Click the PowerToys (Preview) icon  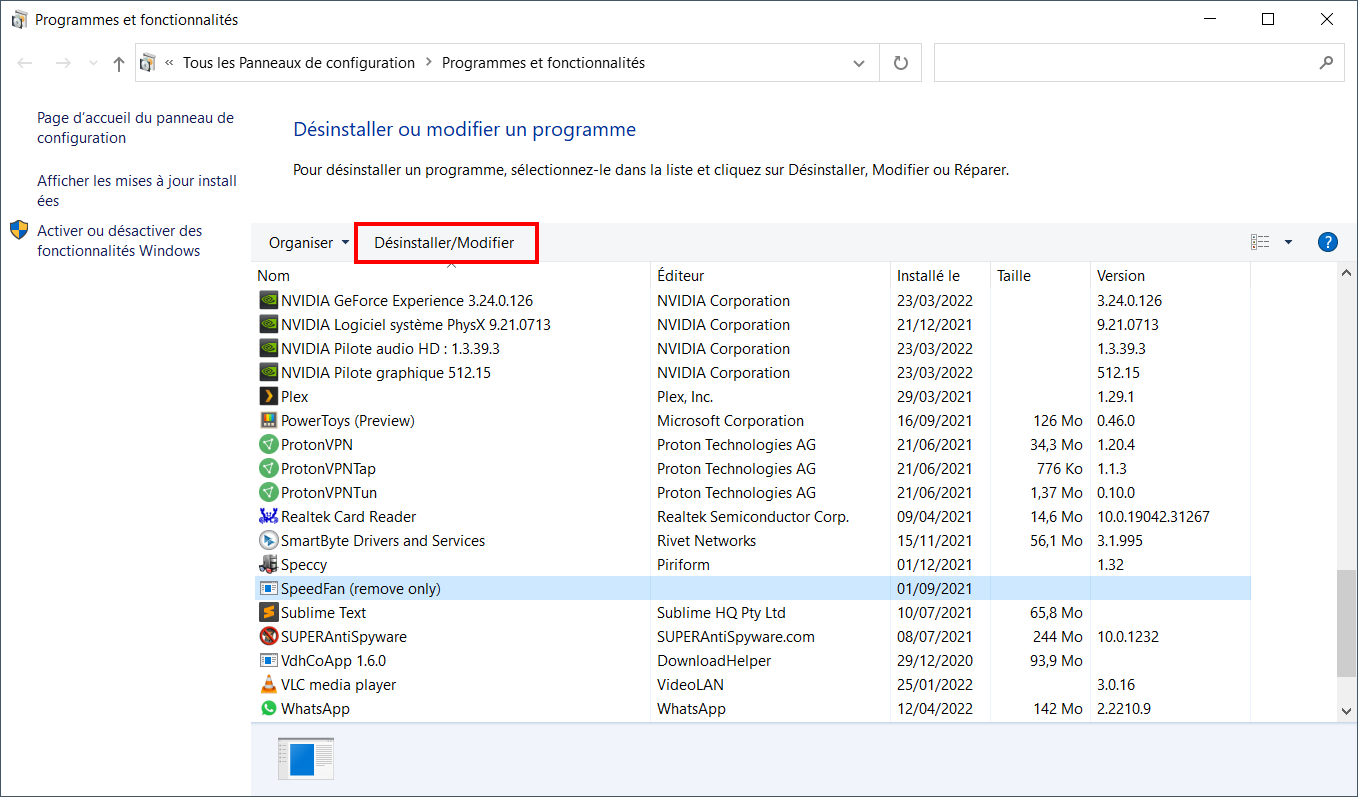point(268,421)
